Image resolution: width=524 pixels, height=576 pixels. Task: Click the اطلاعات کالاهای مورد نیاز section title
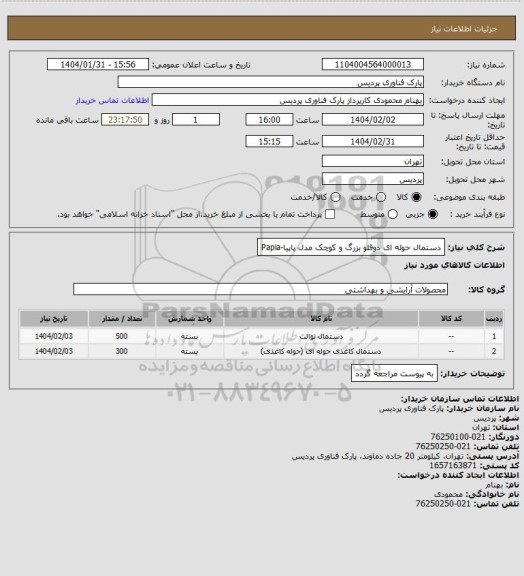coord(455,265)
